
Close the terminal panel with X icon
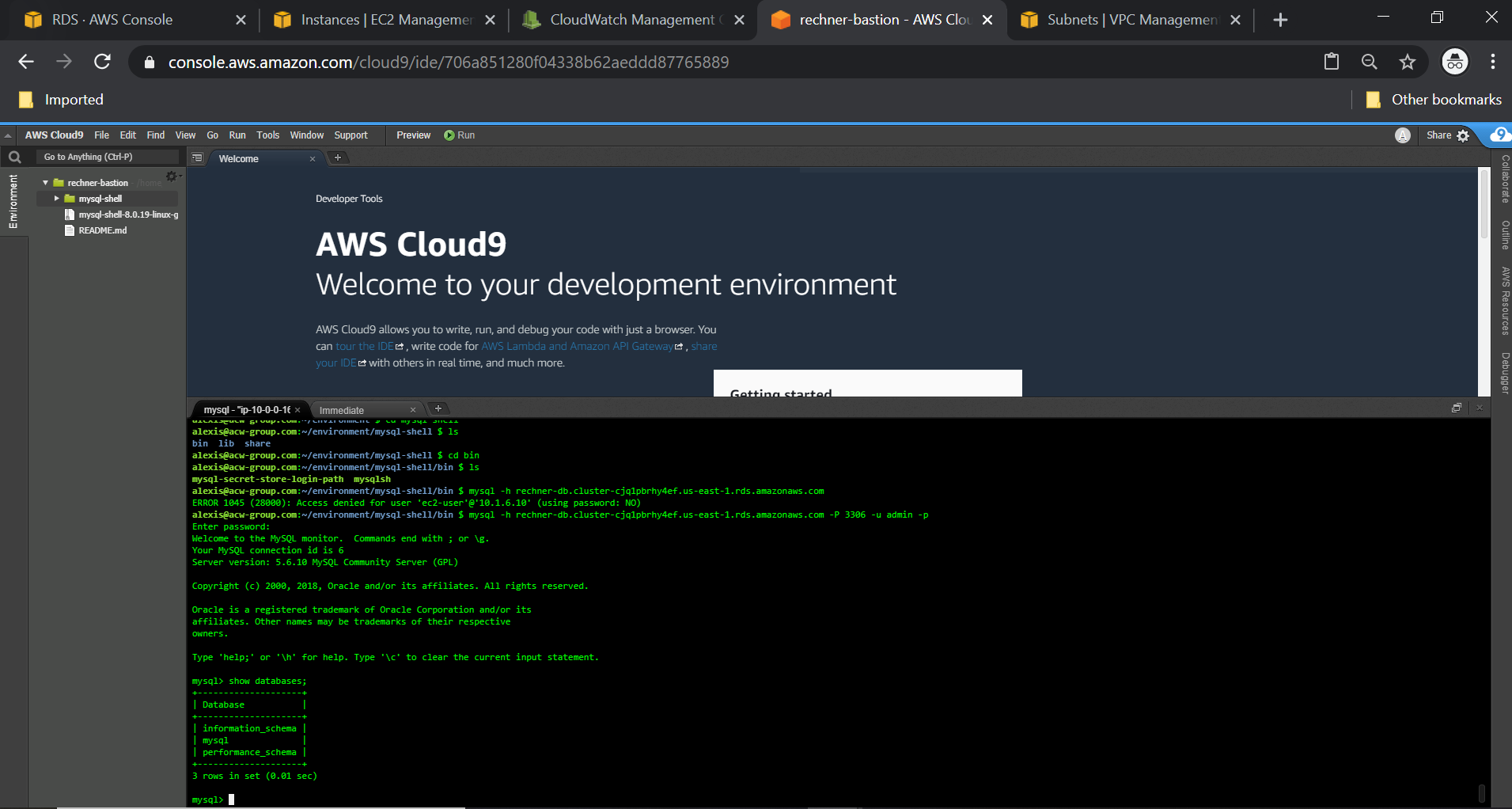1479,408
